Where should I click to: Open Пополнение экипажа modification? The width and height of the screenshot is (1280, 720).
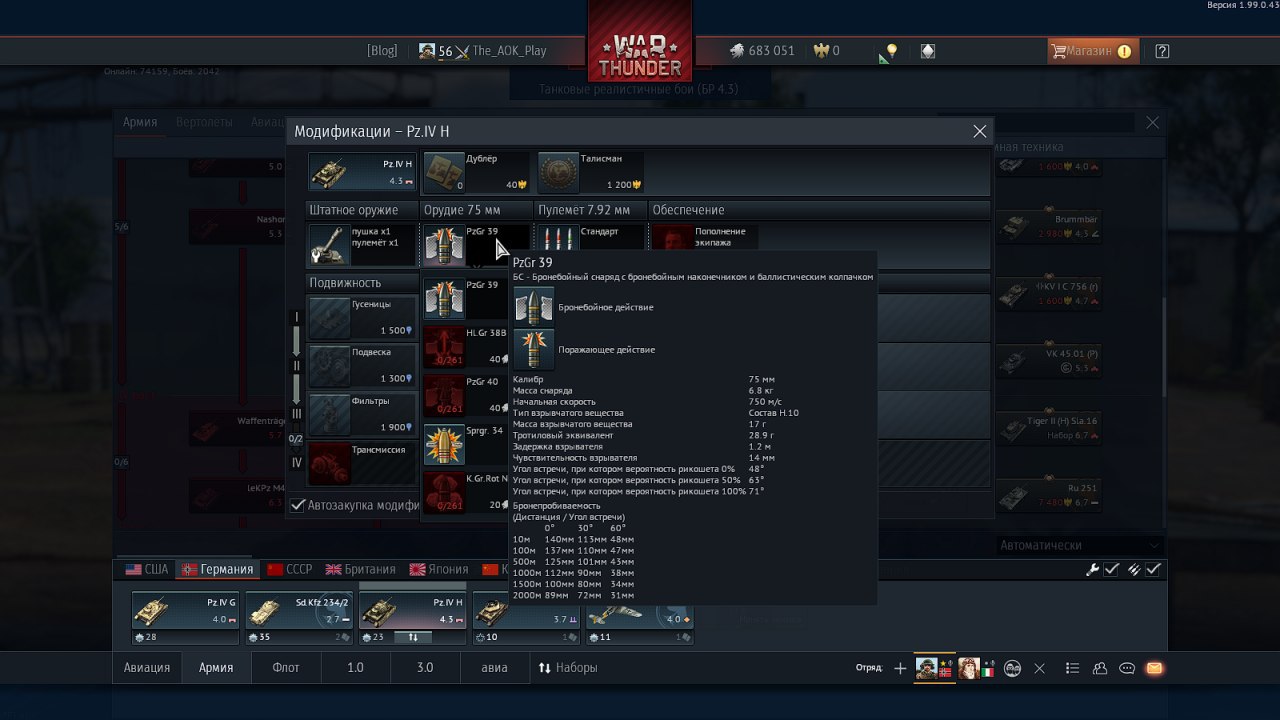704,240
